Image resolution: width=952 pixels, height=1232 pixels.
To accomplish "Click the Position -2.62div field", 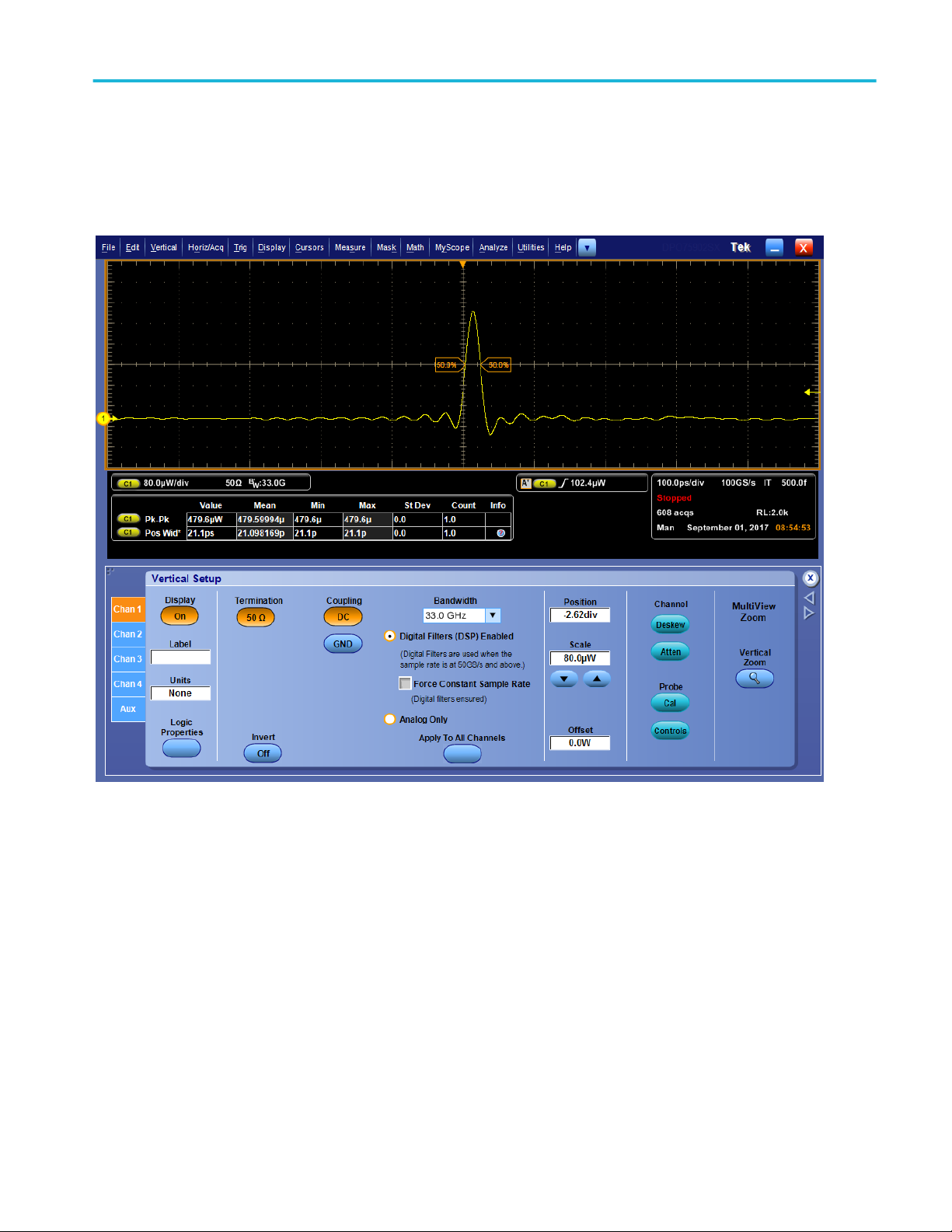I will tap(580, 615).
